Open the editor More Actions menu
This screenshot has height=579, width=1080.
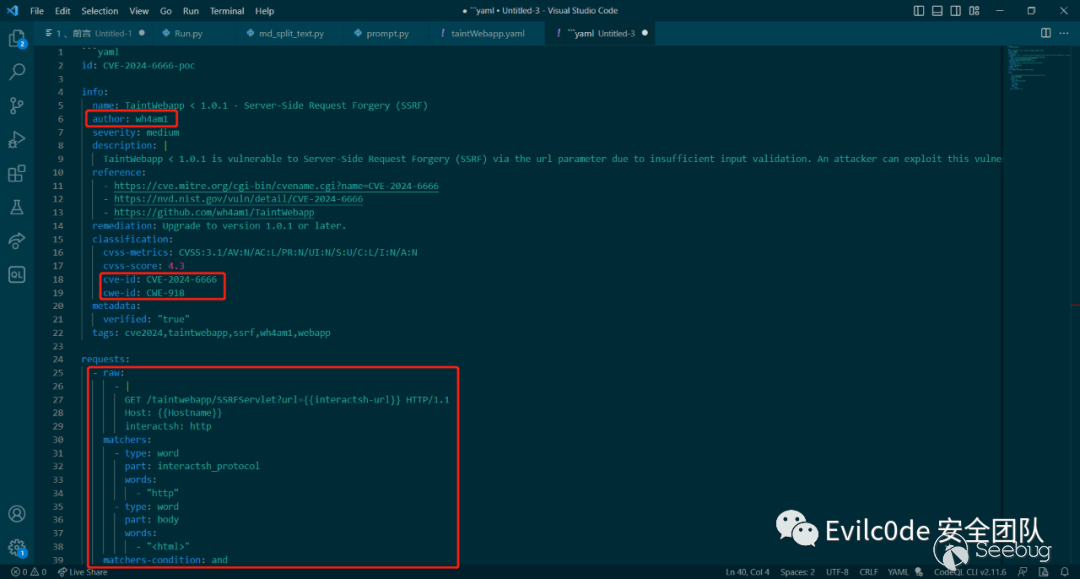point(1064,33)
